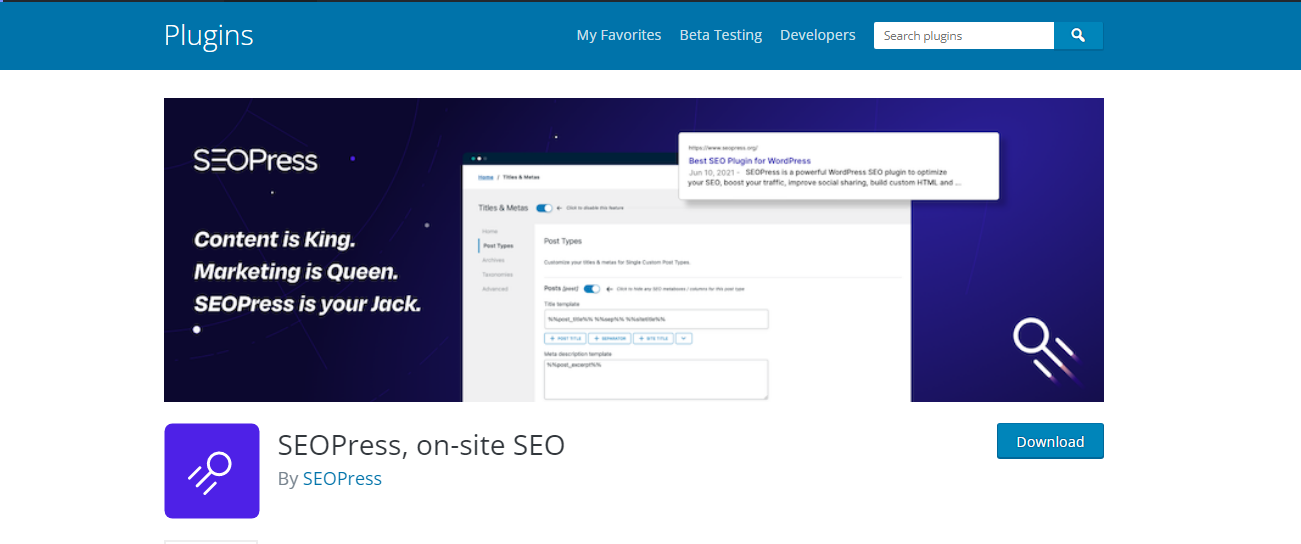Focus the Search plugins field
1301x544 pixels.
(x=964, y=35)
